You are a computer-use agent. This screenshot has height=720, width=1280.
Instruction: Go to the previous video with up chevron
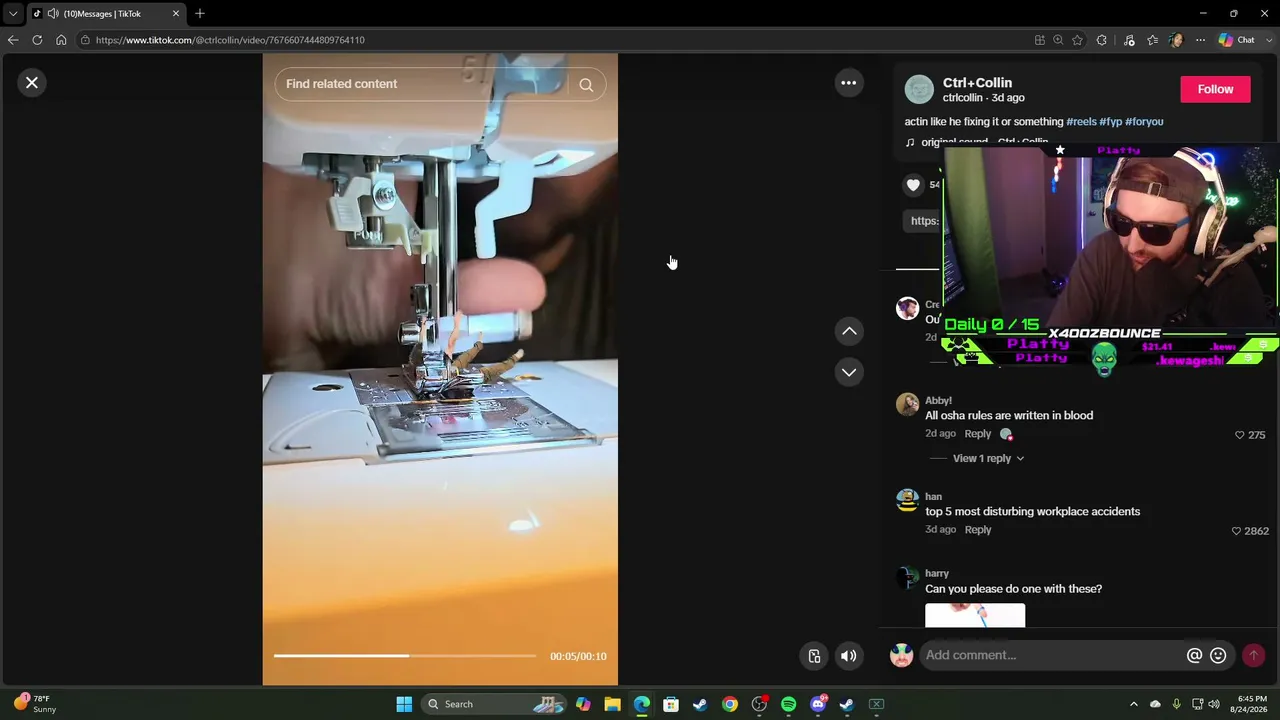click(x=849, y=331)
